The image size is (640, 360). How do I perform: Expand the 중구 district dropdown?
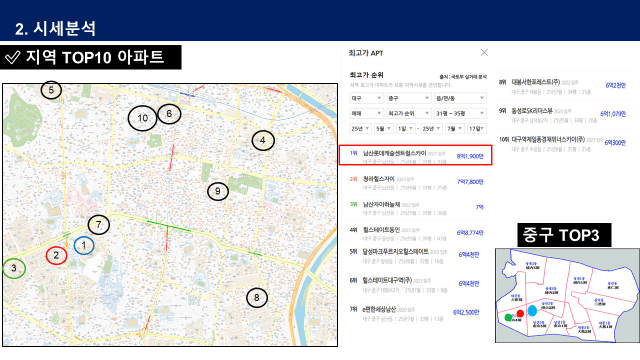point(409,98)
